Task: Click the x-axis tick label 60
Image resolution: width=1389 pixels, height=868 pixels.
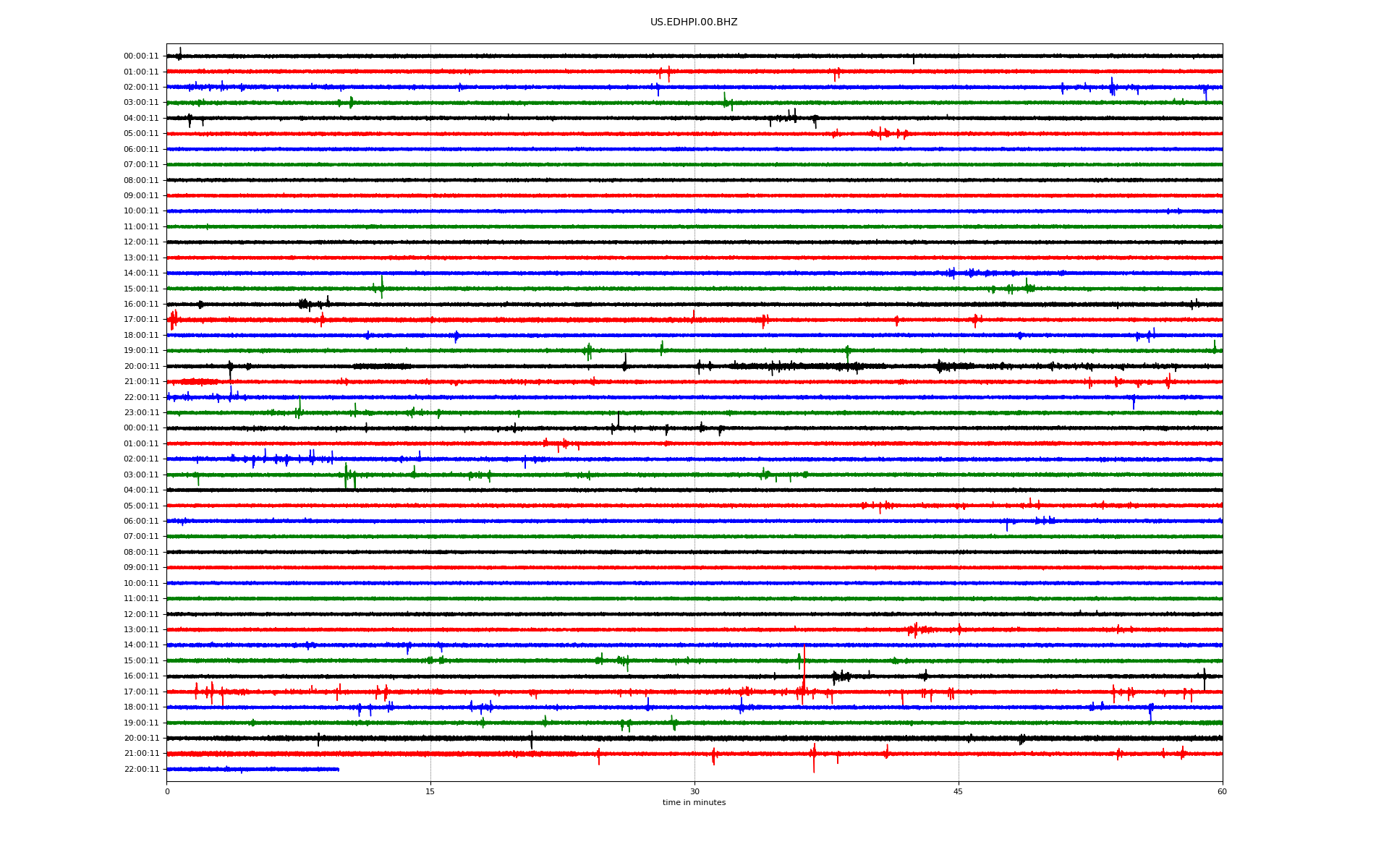Action: (x=1222, y=791)
